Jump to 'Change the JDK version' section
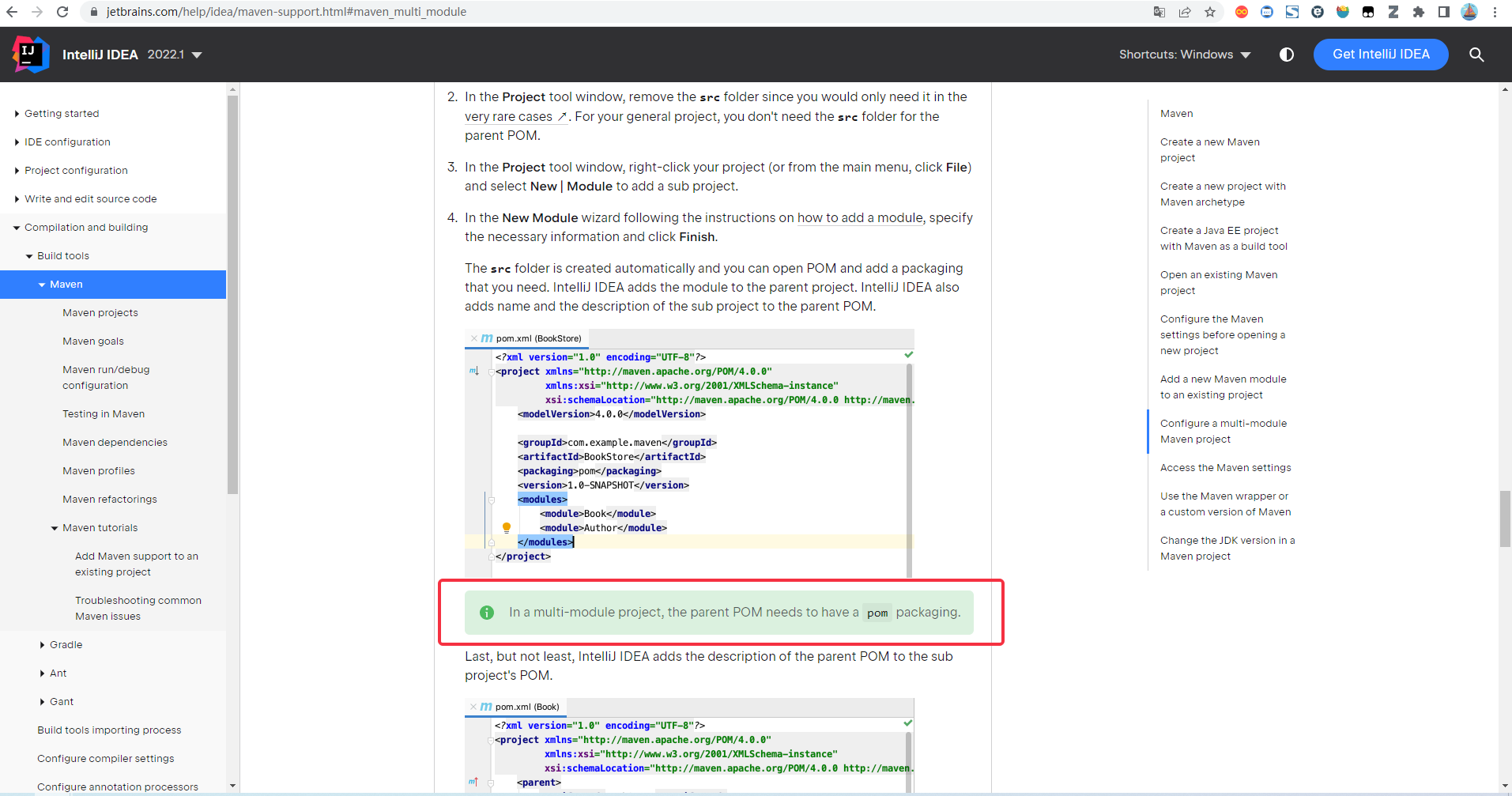The image size is (1512, 796). click(x=1227, y=549)
